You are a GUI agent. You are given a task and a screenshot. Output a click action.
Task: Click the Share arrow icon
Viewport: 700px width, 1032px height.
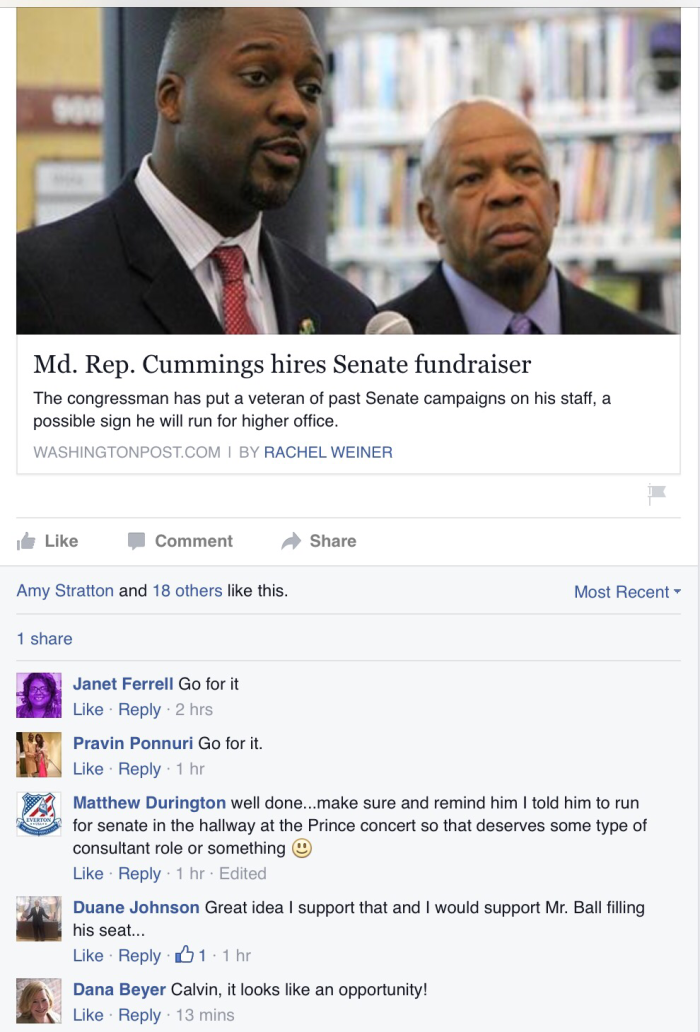point(291,541)
